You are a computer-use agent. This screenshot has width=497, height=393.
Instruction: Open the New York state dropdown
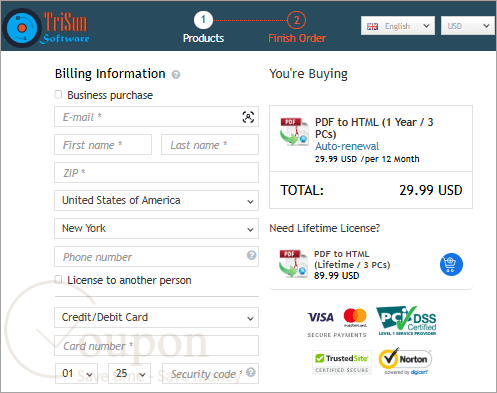click(x=156, y=228)
